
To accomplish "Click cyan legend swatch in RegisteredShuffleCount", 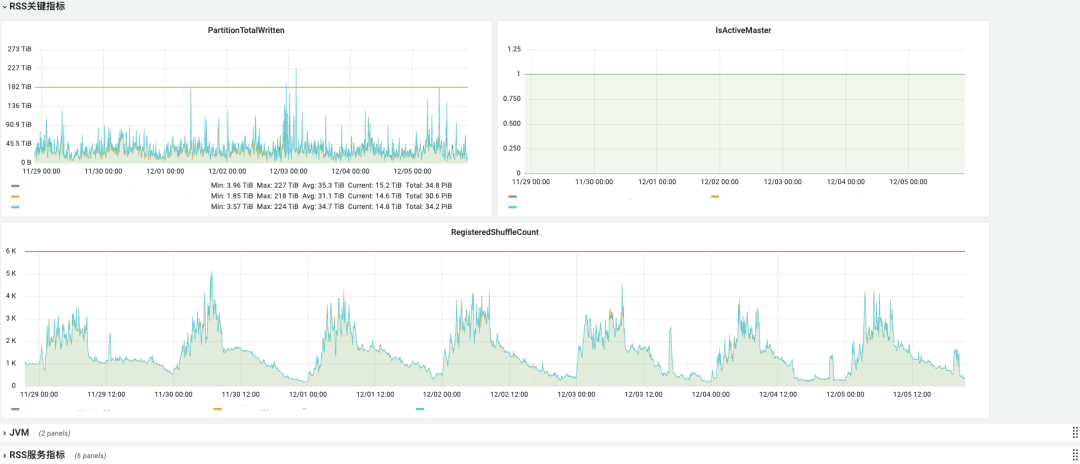I will click(420, 409).
